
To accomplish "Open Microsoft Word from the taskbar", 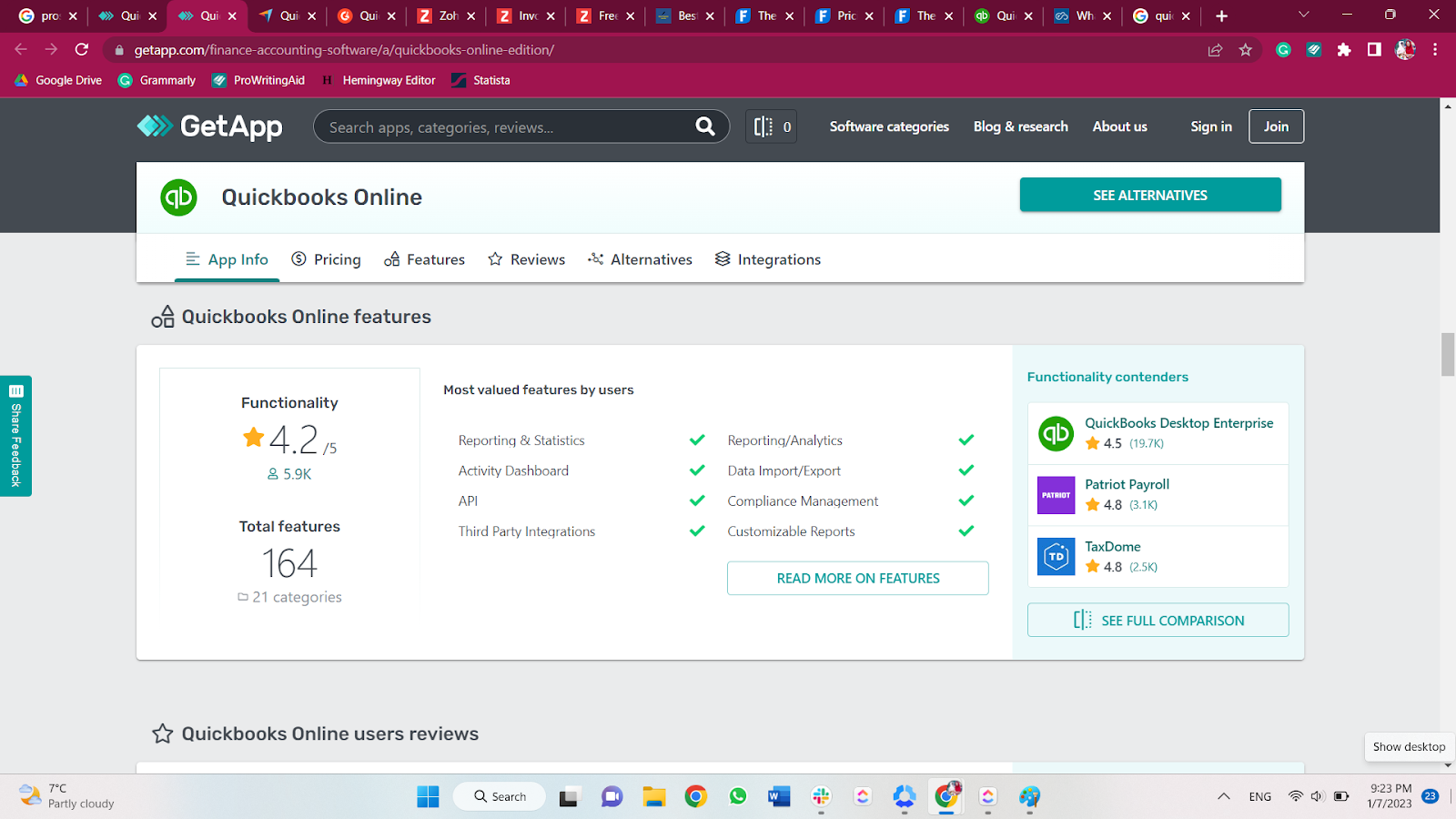I will pos(779,797).
